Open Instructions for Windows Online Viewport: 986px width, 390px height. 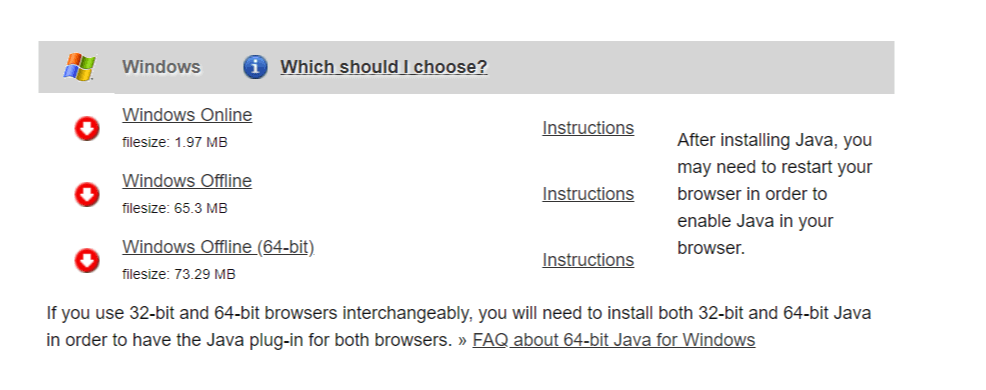pos(588,128)
